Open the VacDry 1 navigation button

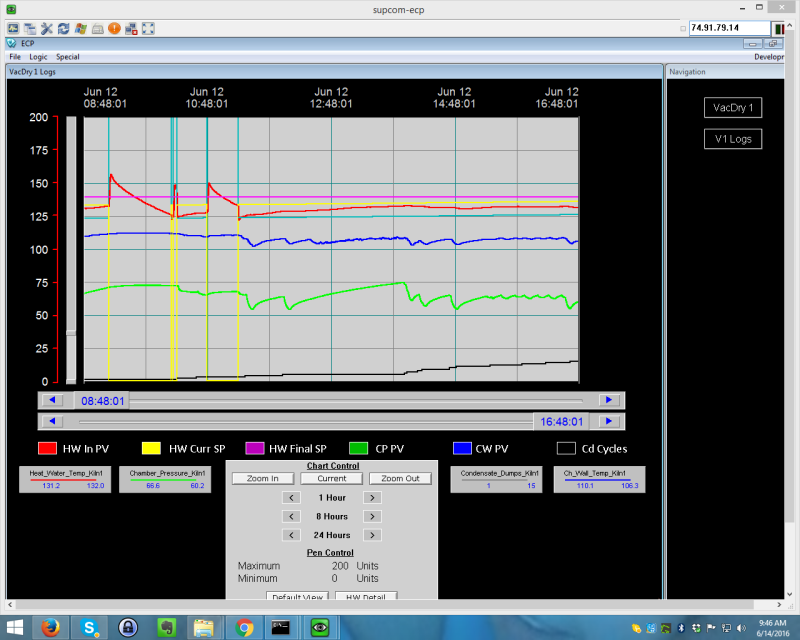(733, 108)
